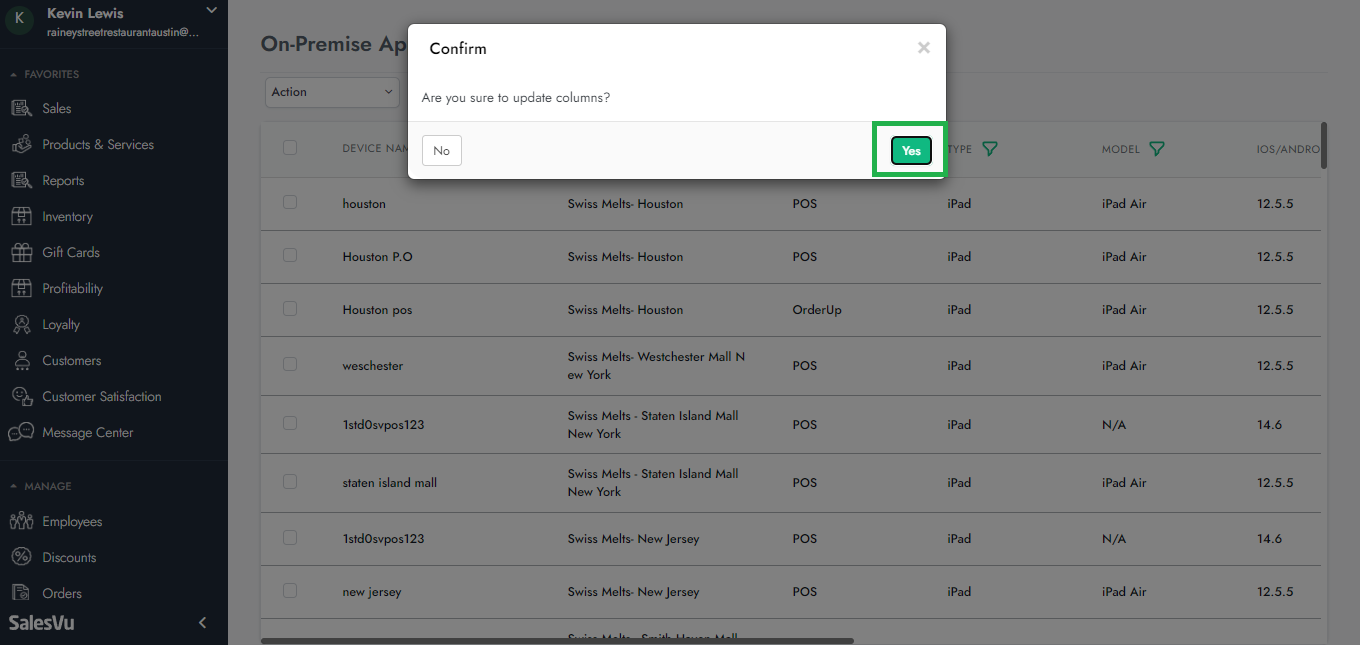Open Products & Services icon
The height and width of the screenshot is (645, 1360).
click(21, 144)
